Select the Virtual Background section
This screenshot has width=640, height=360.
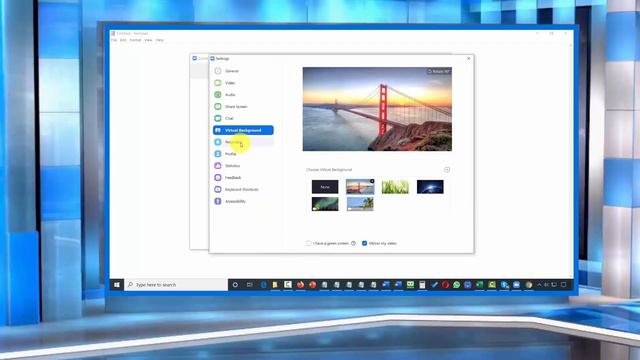pos(243,130)
